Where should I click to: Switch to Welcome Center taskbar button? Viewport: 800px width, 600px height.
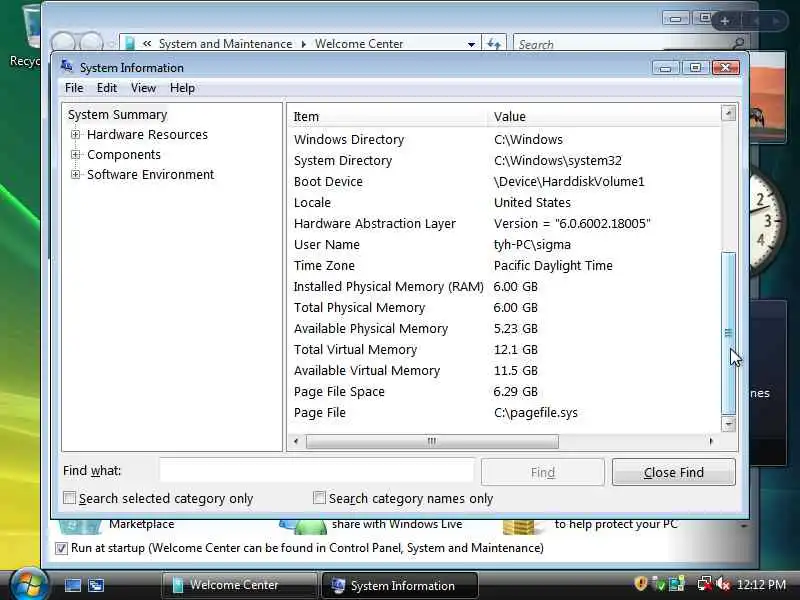pyautogui.click(x=239, y=585)
